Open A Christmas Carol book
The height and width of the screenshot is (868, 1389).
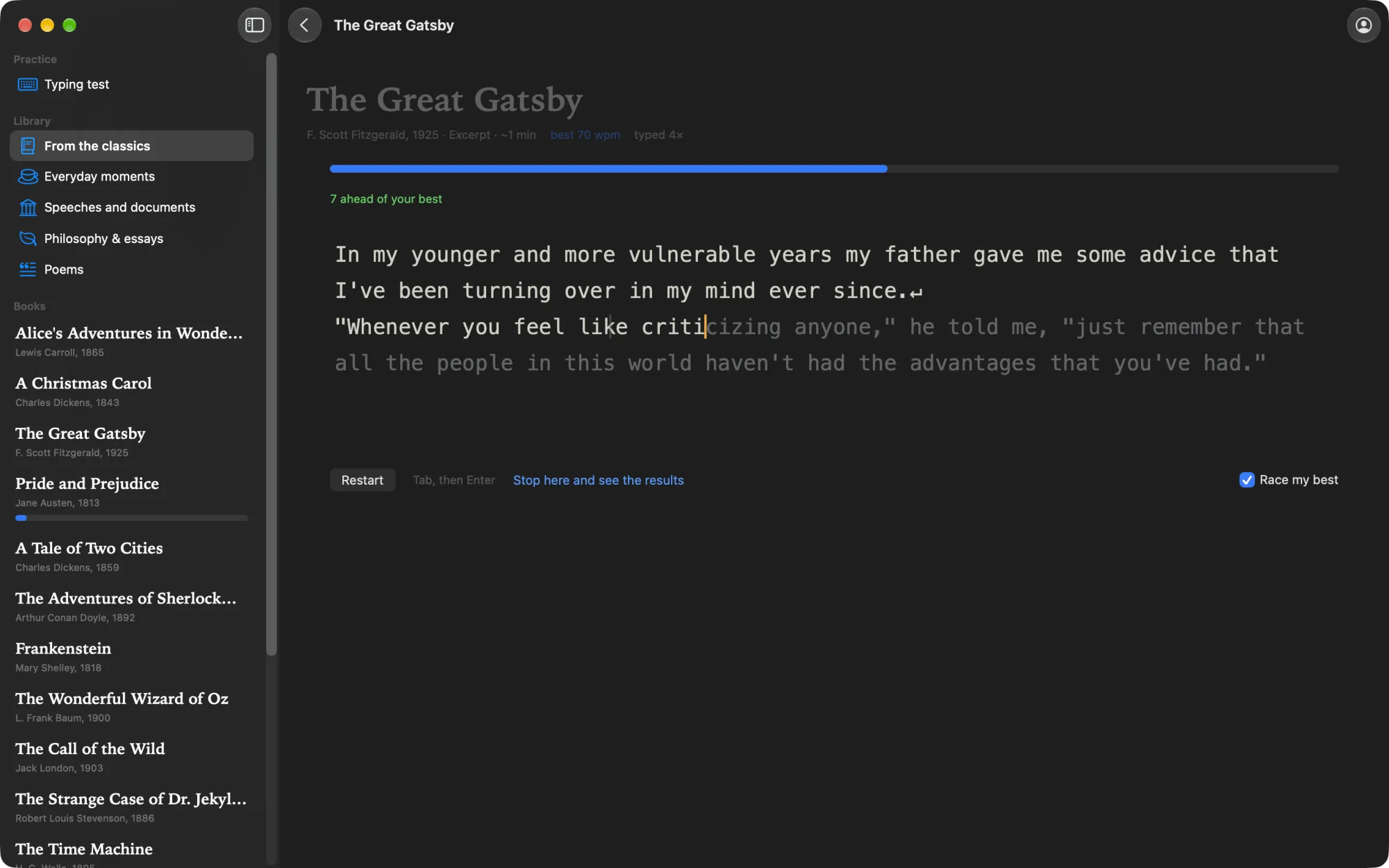coord(132,391)
